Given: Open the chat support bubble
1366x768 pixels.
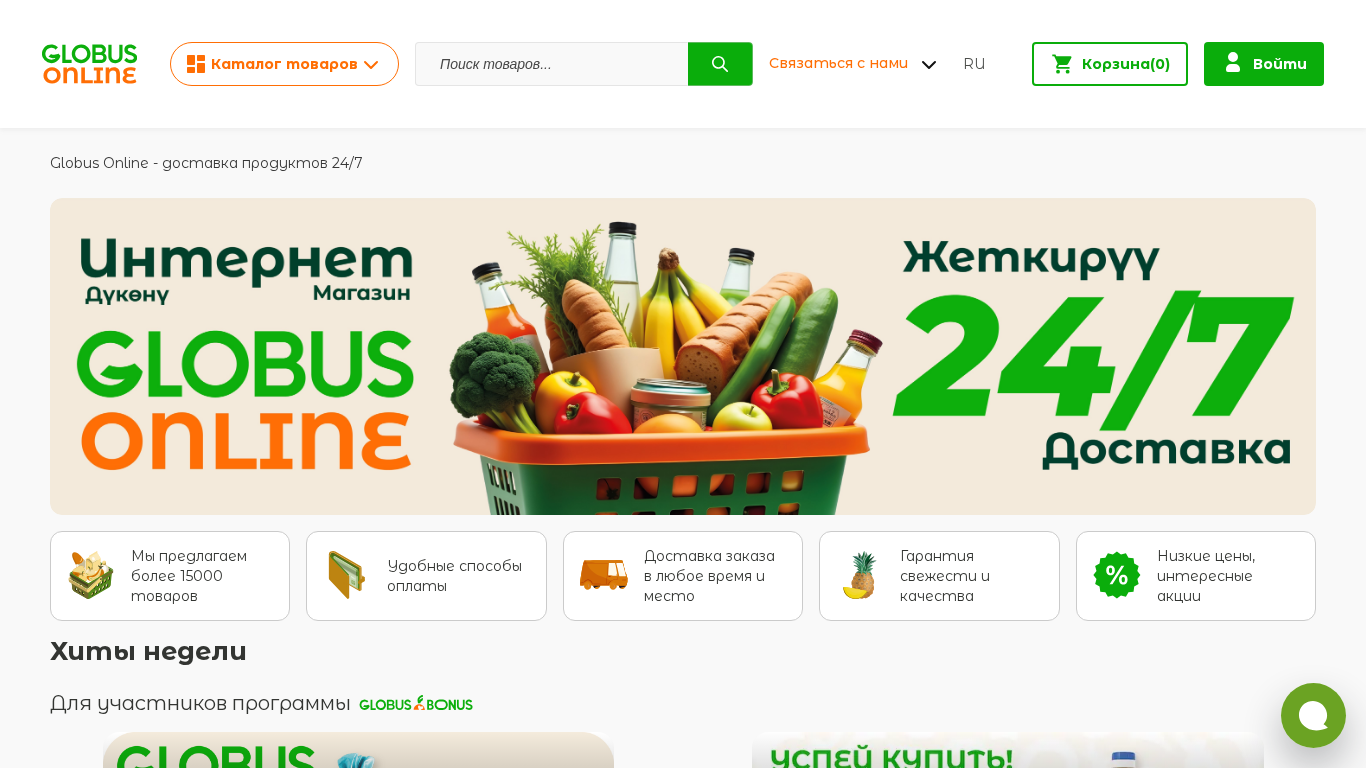Looking at the screenshot, I should (1313, 715).
